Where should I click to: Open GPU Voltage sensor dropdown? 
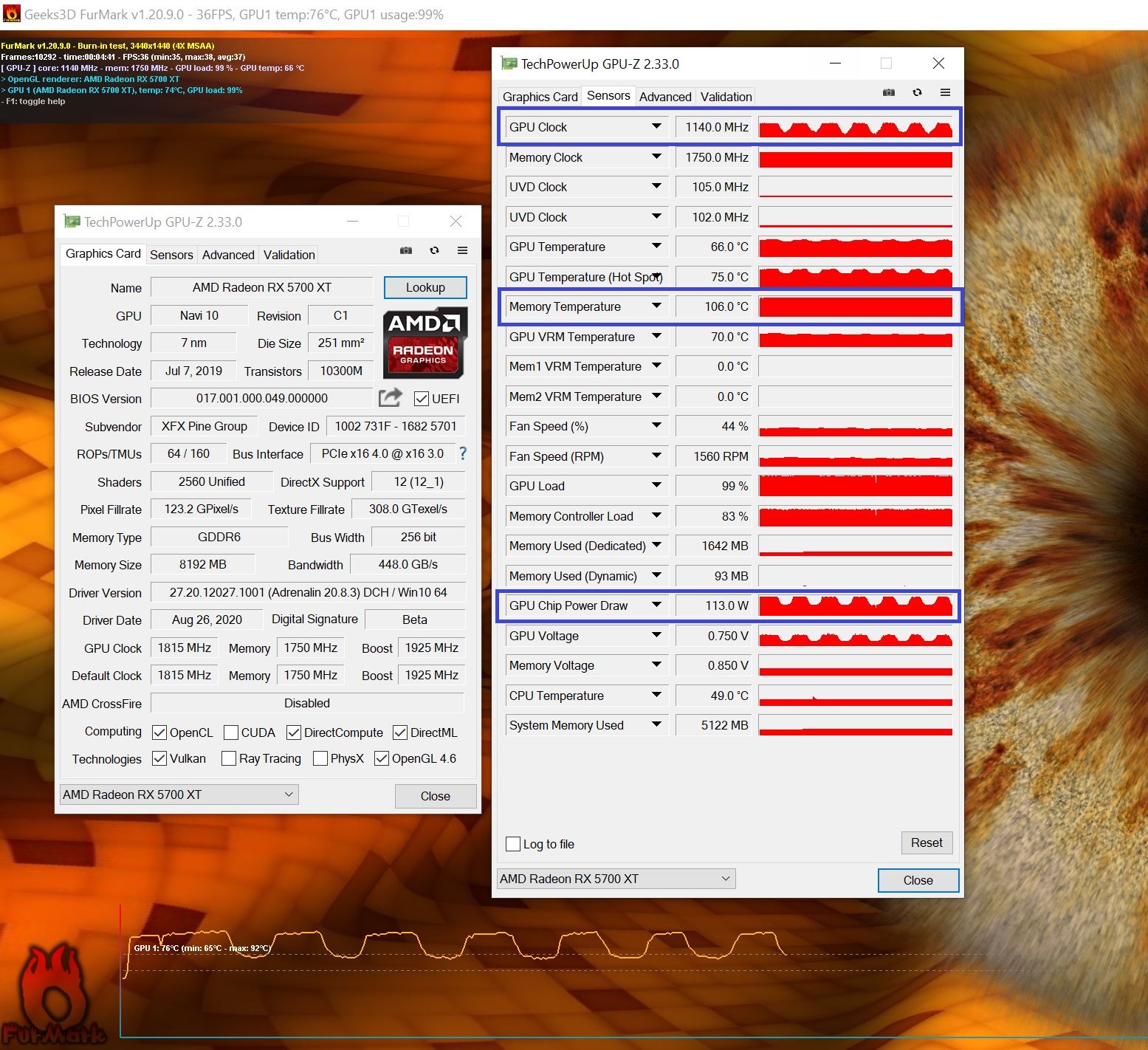pyautogui.click(x=656, y=635)
